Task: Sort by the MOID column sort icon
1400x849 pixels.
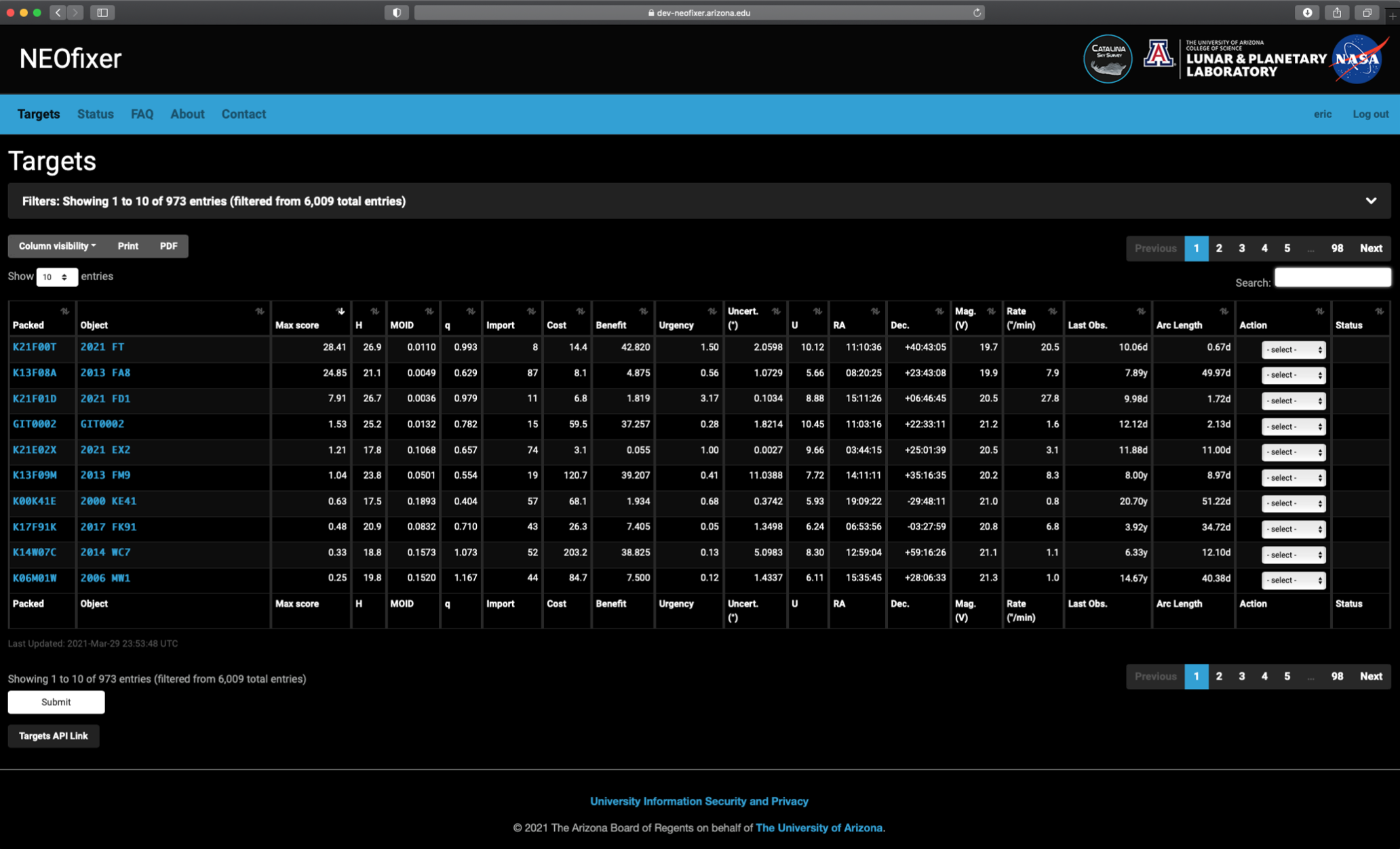Action: 429,311
